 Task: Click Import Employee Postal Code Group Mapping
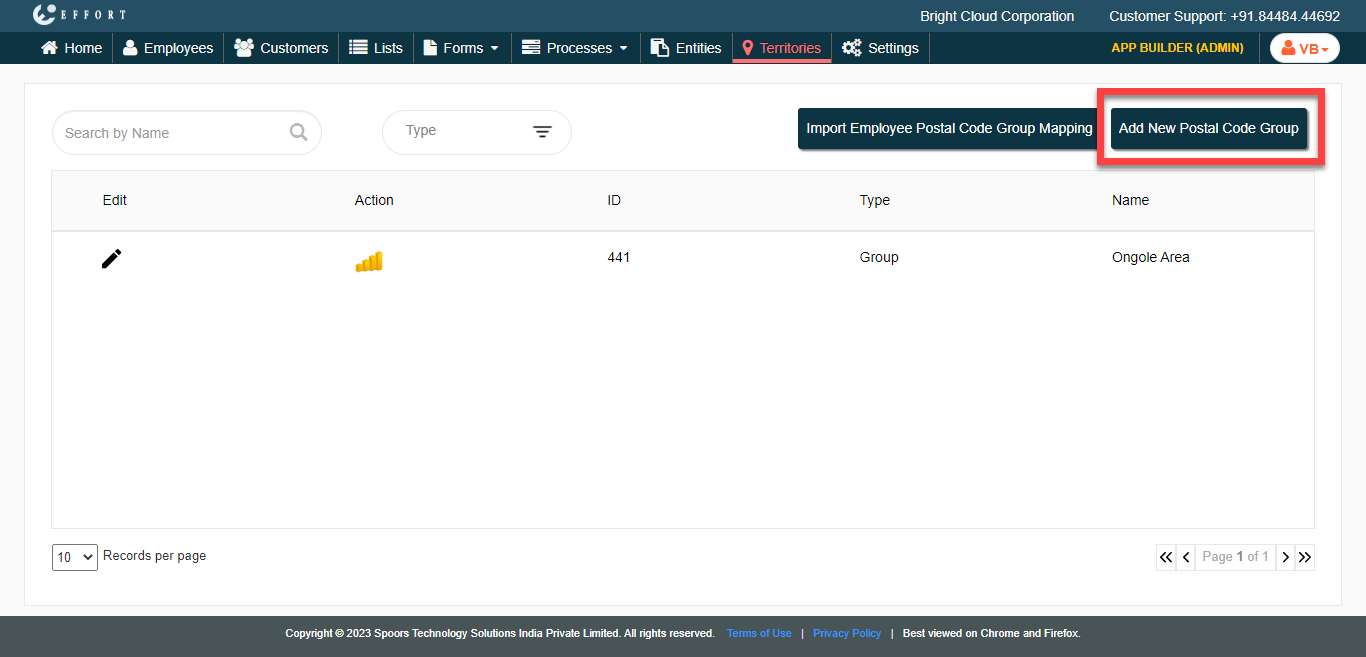[949, 128]
